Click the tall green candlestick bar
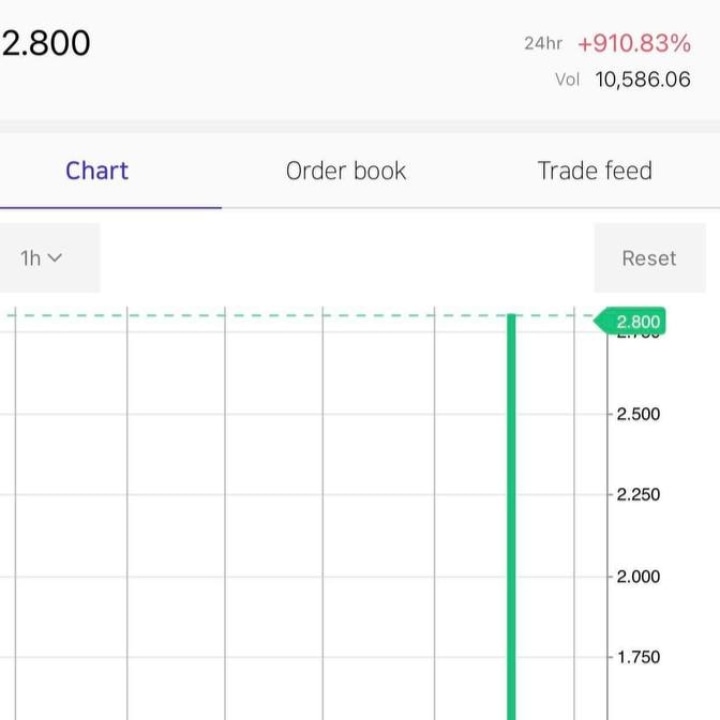The width and height of the screenshot is (720, 720). (x=512, y=517)
